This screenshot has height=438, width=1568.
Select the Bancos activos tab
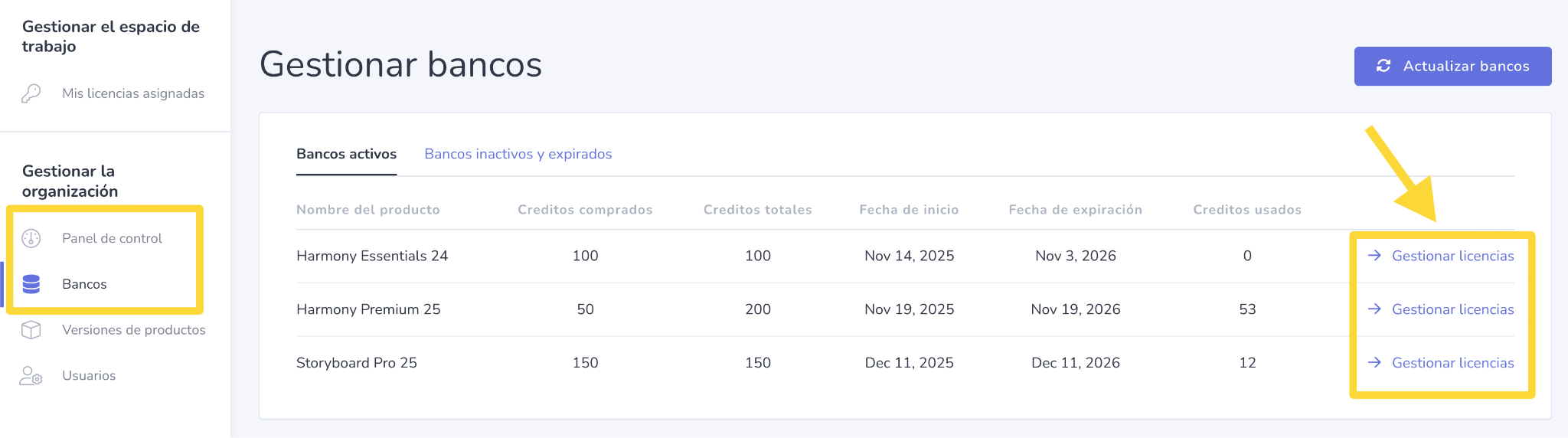[346, 154]
